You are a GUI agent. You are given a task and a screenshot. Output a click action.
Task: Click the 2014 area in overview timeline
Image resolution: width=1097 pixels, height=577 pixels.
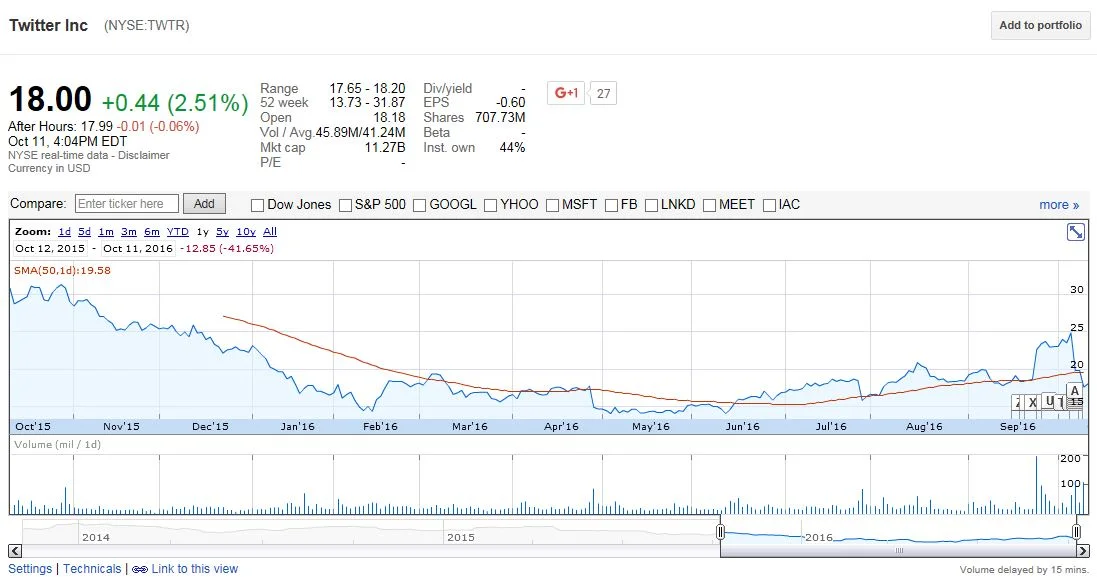[96, 537]
